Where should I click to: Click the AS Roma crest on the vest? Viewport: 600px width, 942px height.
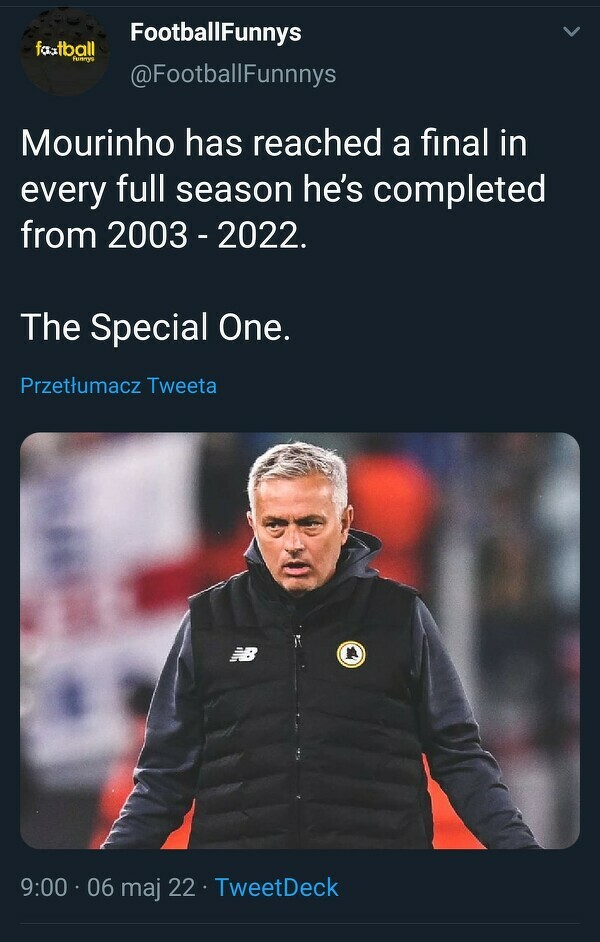click(351, 654)
